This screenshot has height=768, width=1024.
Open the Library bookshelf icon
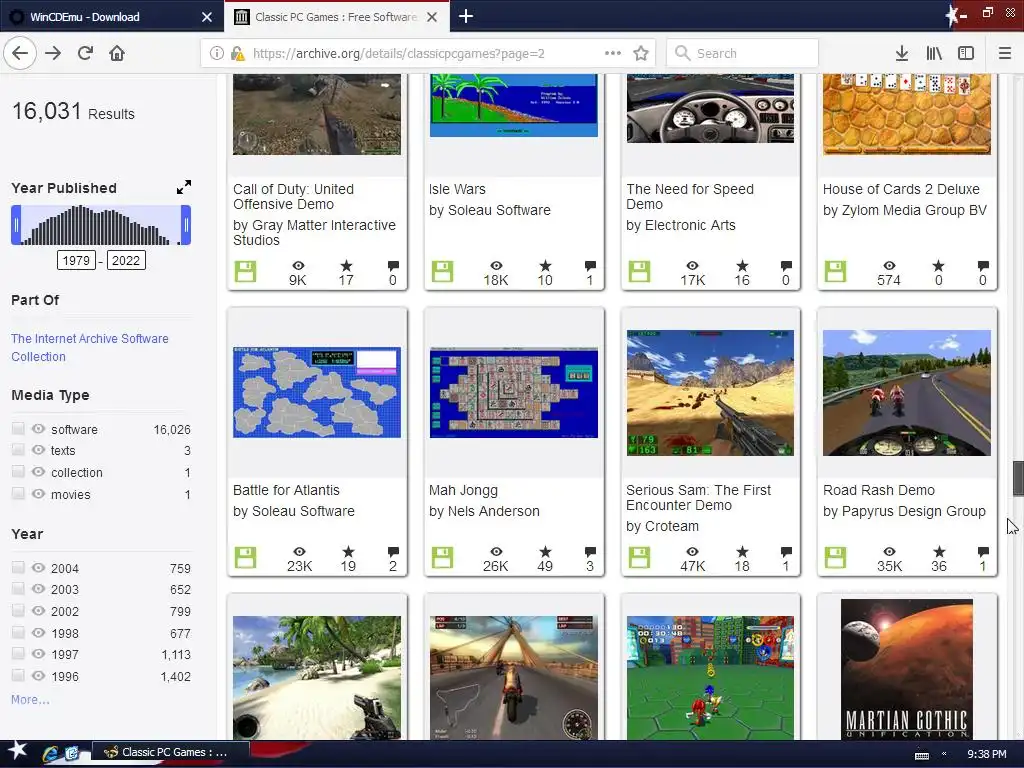[934, 53]
